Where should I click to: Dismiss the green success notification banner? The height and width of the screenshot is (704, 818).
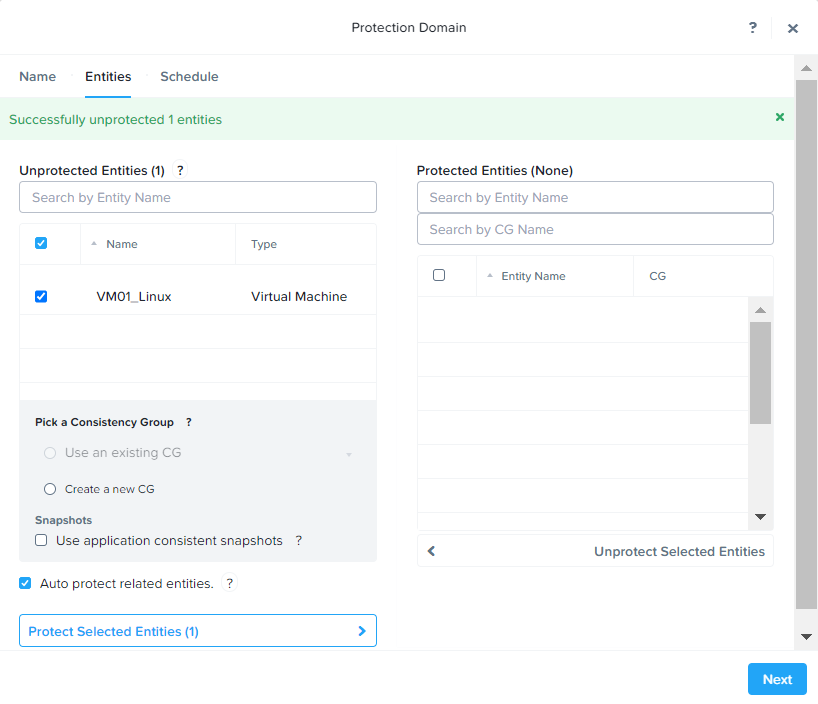780,117
